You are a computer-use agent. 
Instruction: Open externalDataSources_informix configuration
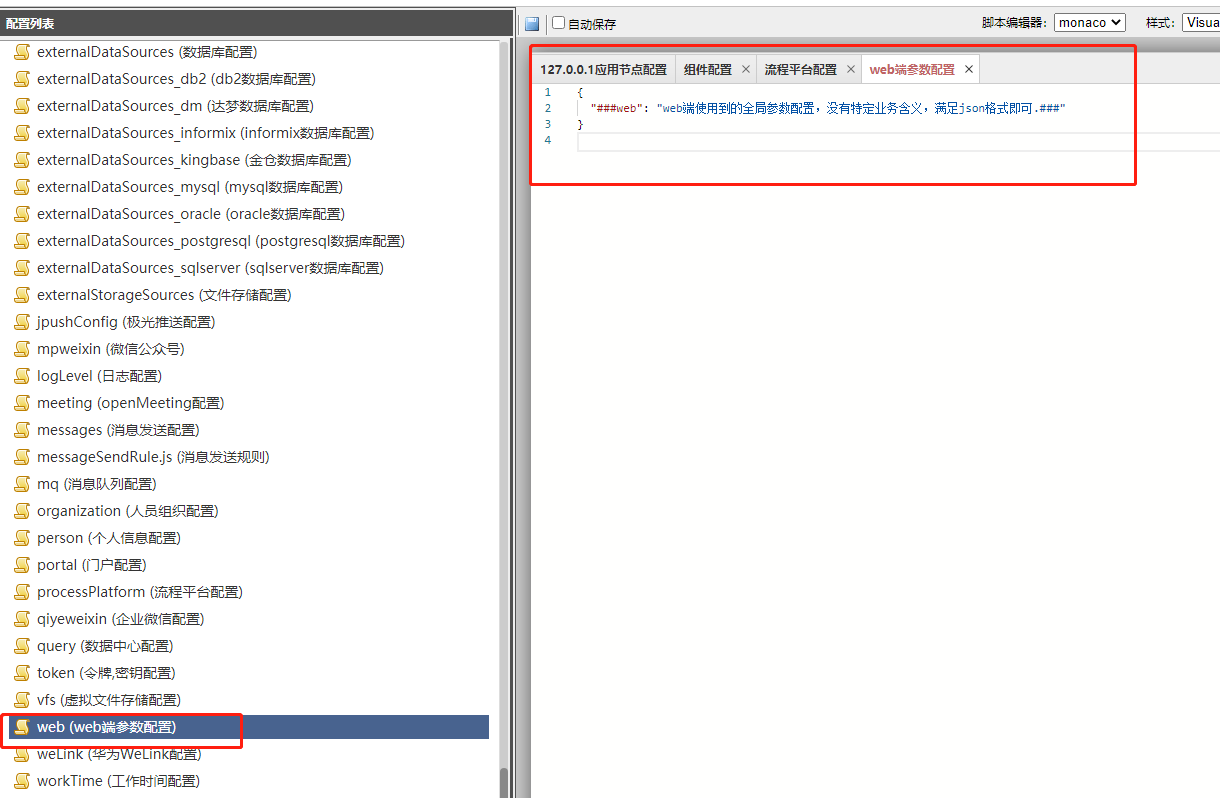click(x=206, y=133)
